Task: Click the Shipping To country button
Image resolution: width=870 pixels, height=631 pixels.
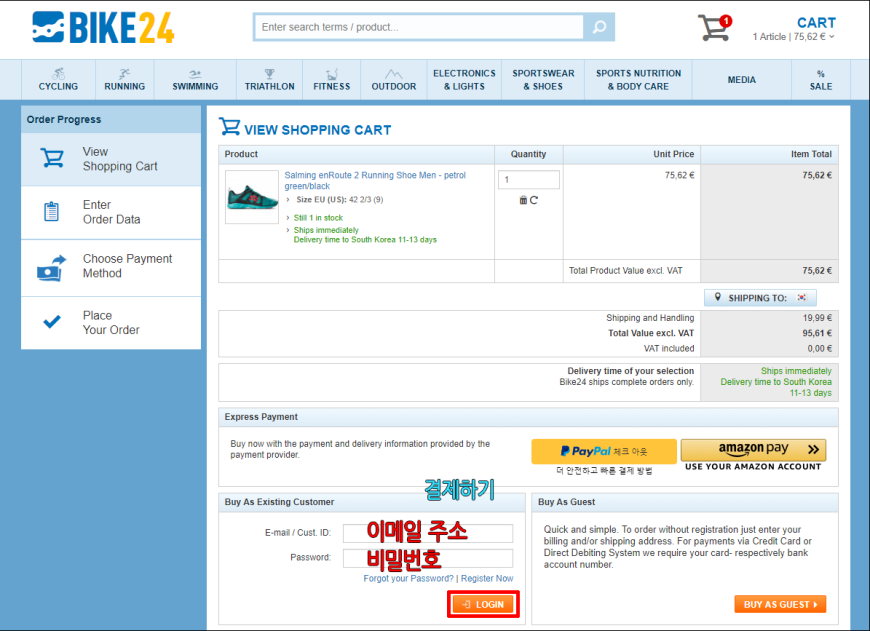Action: [x=760, y=298]
